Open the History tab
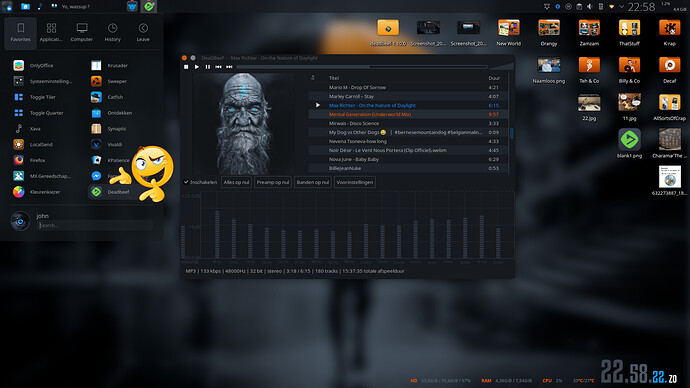 coord(113,32)
